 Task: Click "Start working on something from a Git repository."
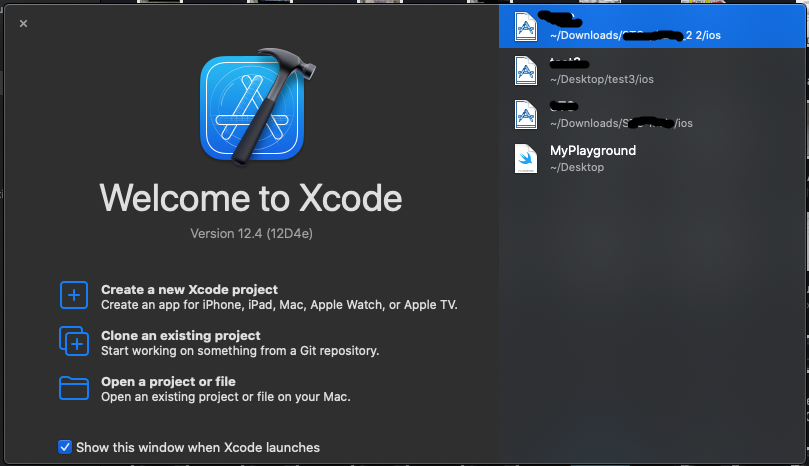(x=240, y=351)
